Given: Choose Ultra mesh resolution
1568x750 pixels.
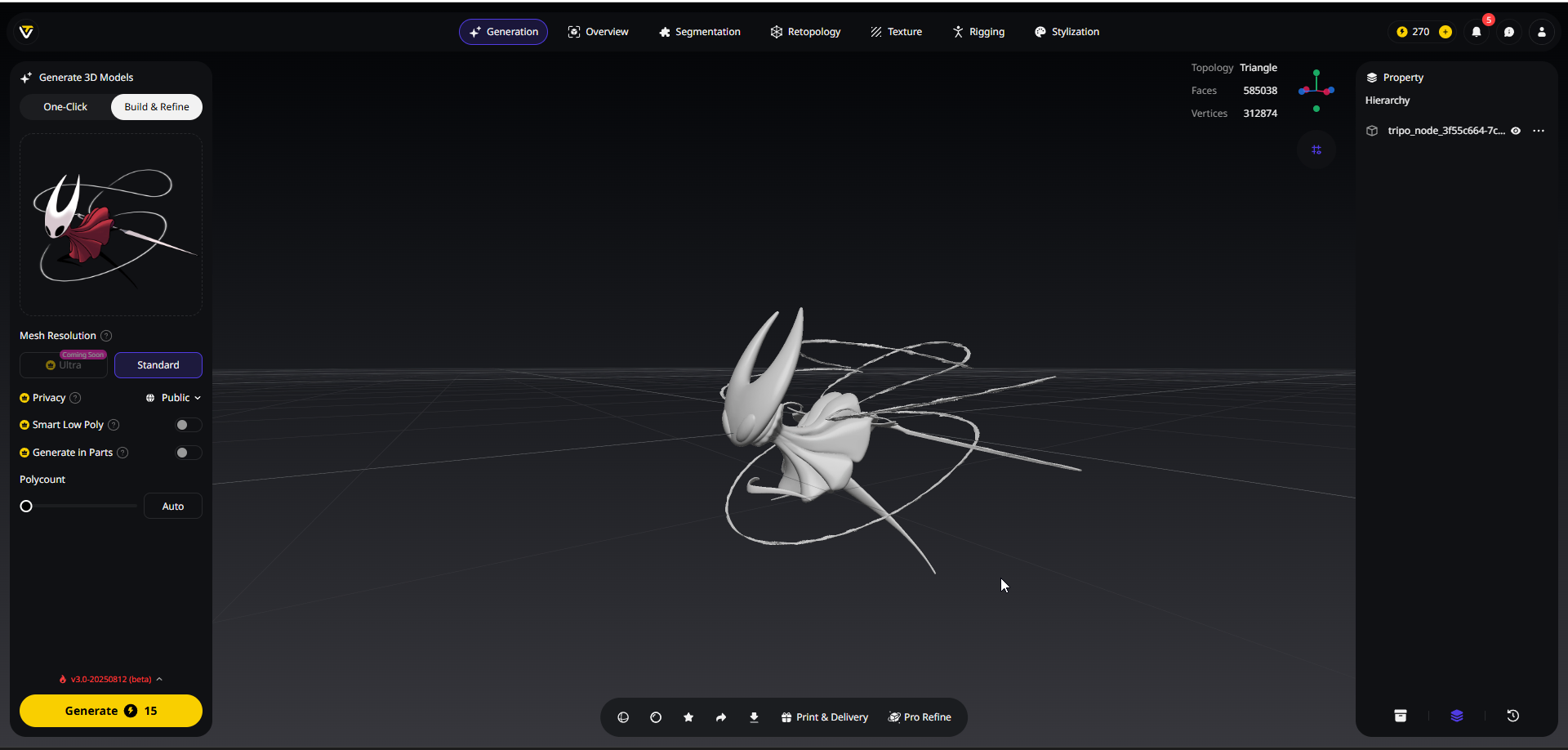Looking at the screenshot, I should 64,365.
